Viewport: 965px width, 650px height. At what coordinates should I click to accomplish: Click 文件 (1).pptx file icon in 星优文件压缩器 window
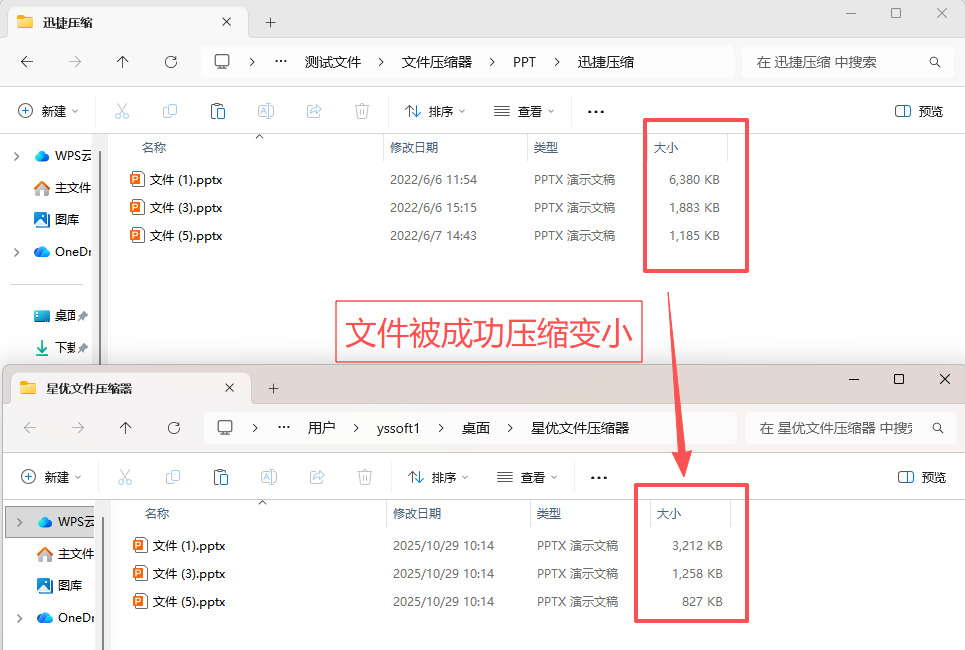pos(140,545)
